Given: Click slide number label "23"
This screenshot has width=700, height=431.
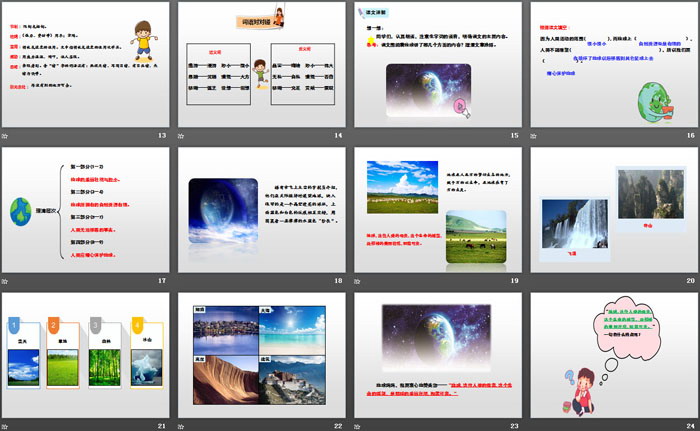Looking at the screenshot, I should point(514,426).
